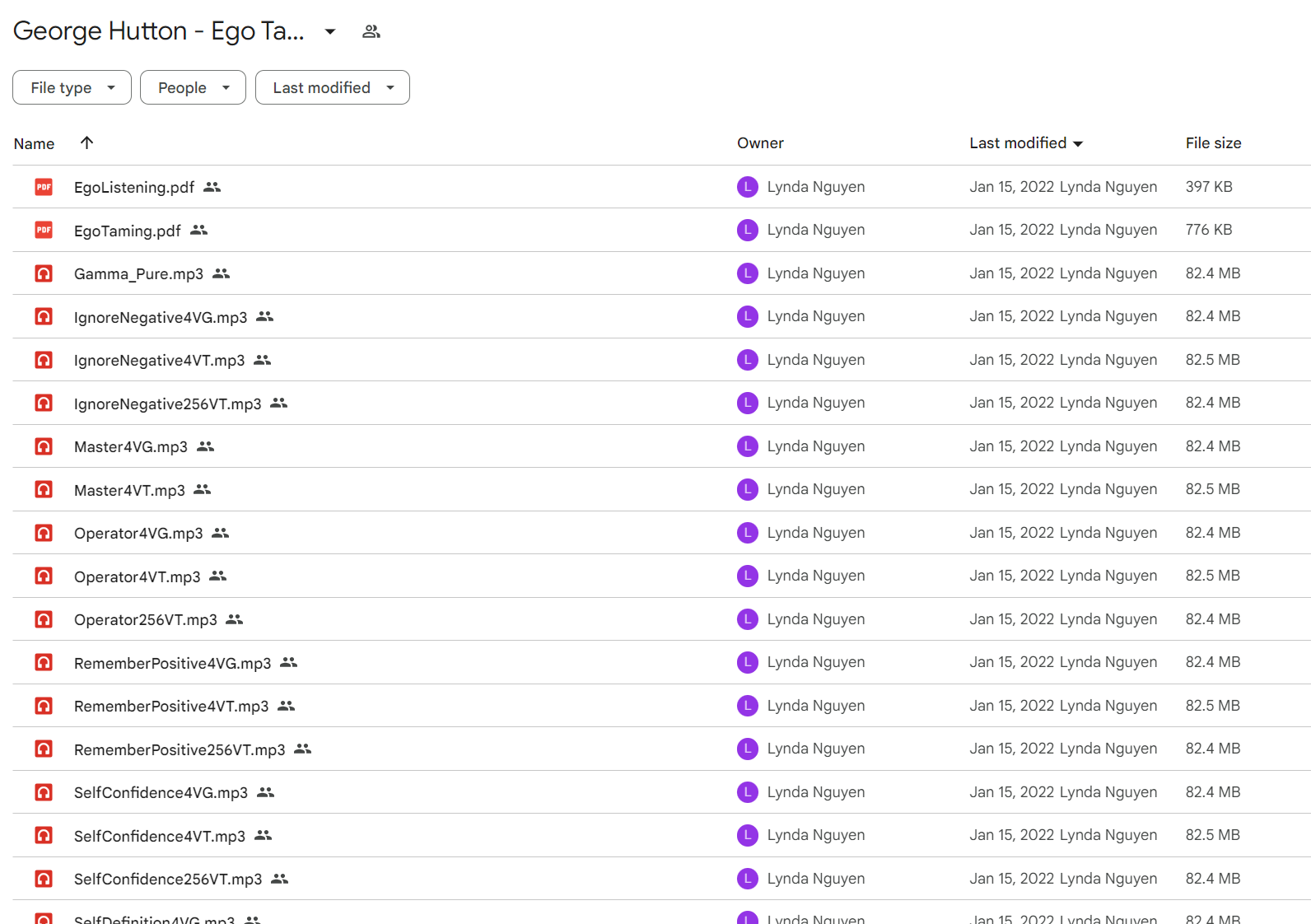Click the audio icon for IgnoreNegative4VG.mp3
Image resolution: width=1311 pixels, height=924 pixels.
(x=44, y=316)
